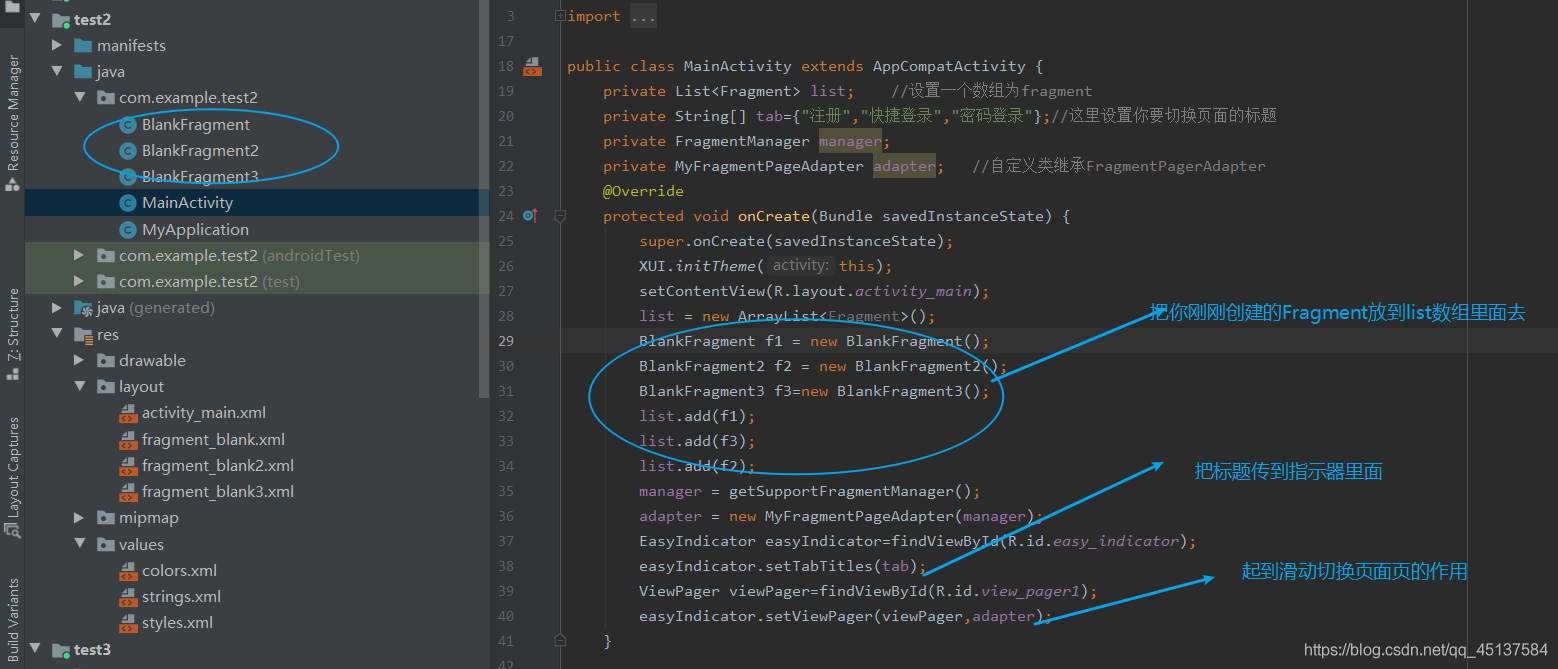Click 'easy_indicator' id on line 37

1115,541
